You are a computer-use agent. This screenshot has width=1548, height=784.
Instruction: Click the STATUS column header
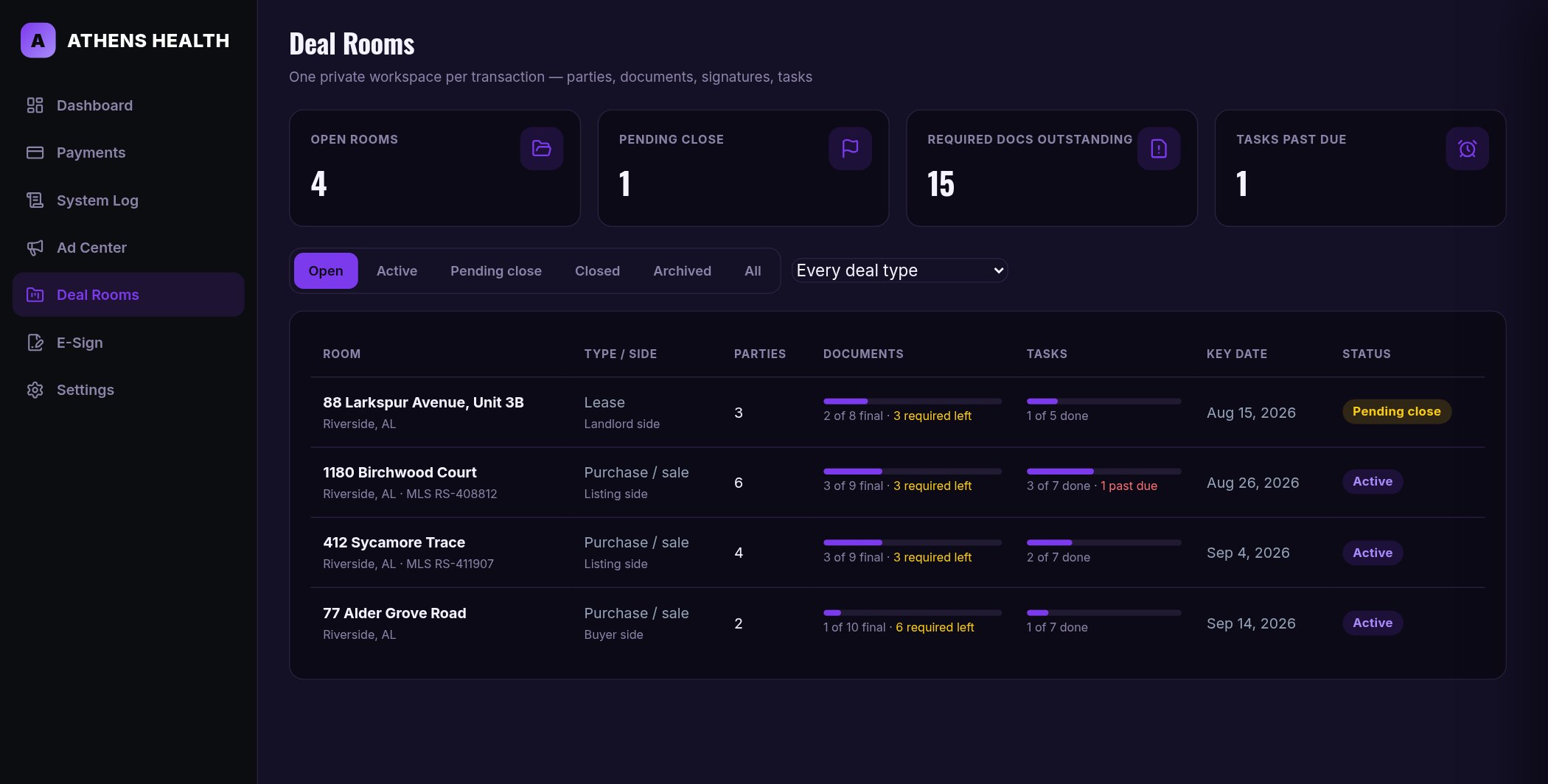pos(1367,354)
